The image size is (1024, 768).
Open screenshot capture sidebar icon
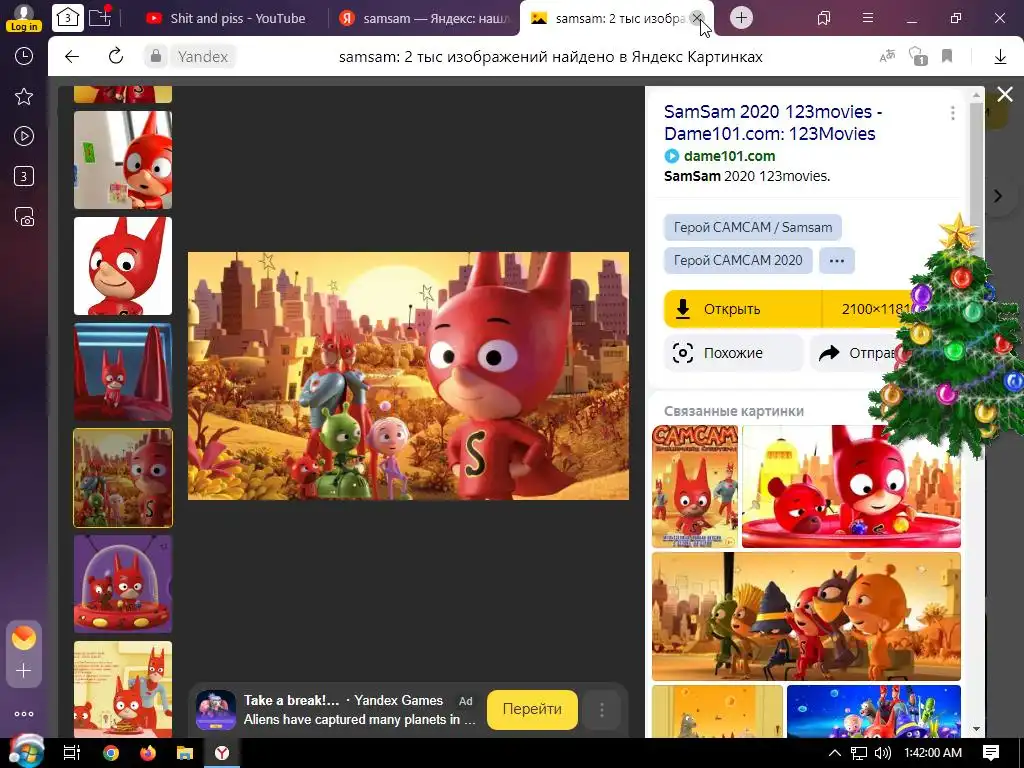click(x=24, y=216)
